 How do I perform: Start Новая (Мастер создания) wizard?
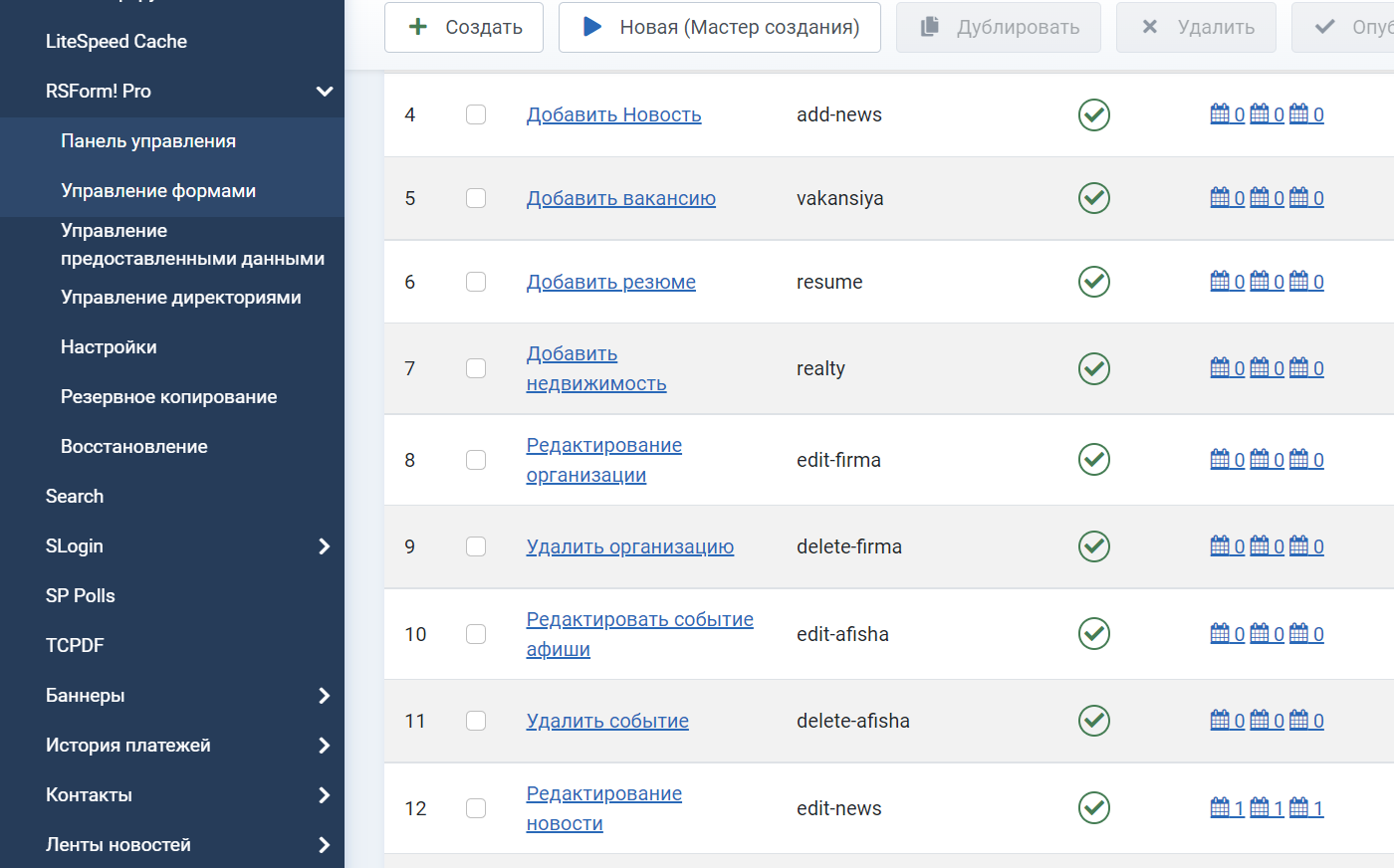tap(719, 27)
